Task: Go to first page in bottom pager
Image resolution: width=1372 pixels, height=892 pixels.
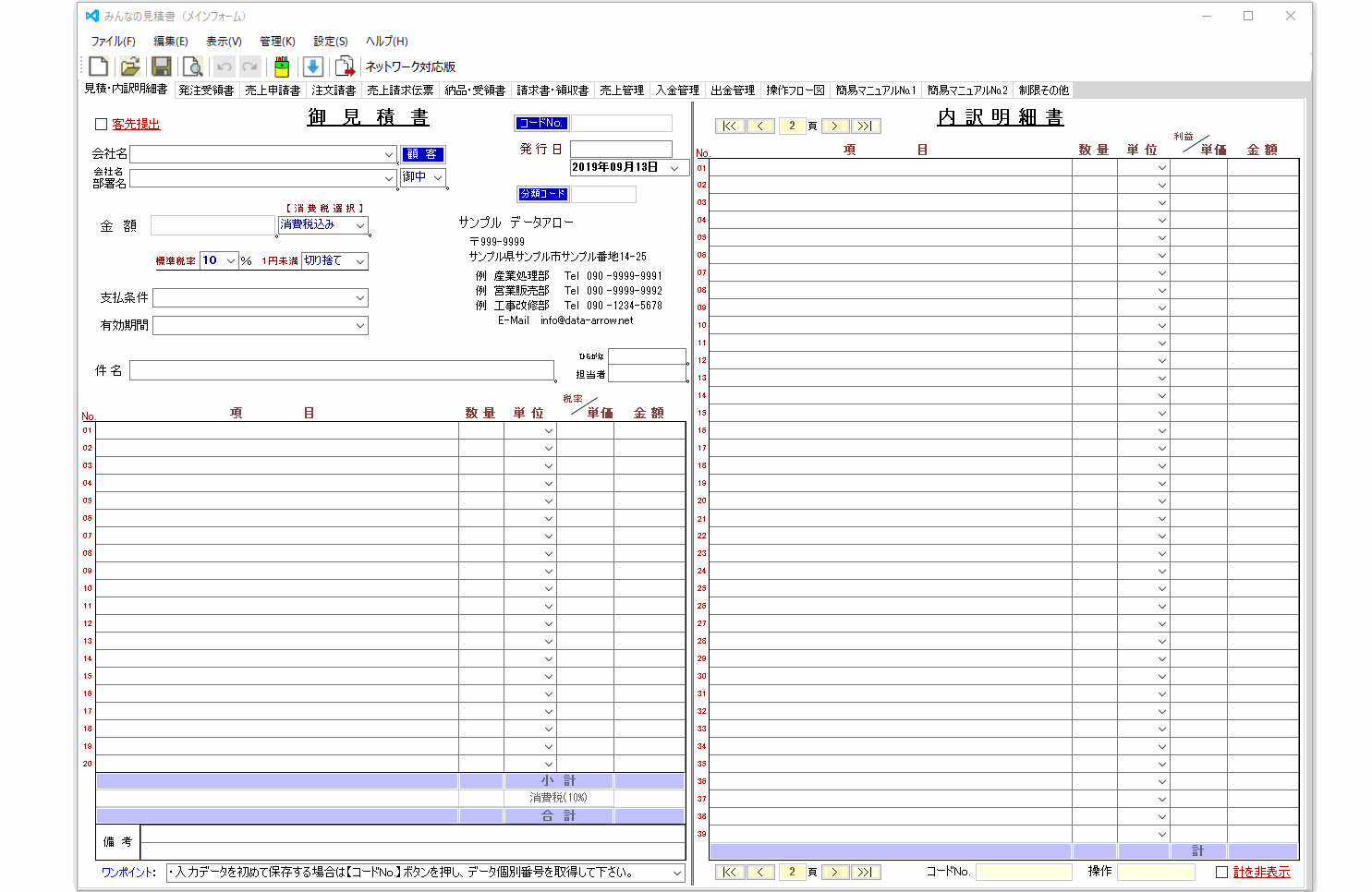Action: pos(730,872)
